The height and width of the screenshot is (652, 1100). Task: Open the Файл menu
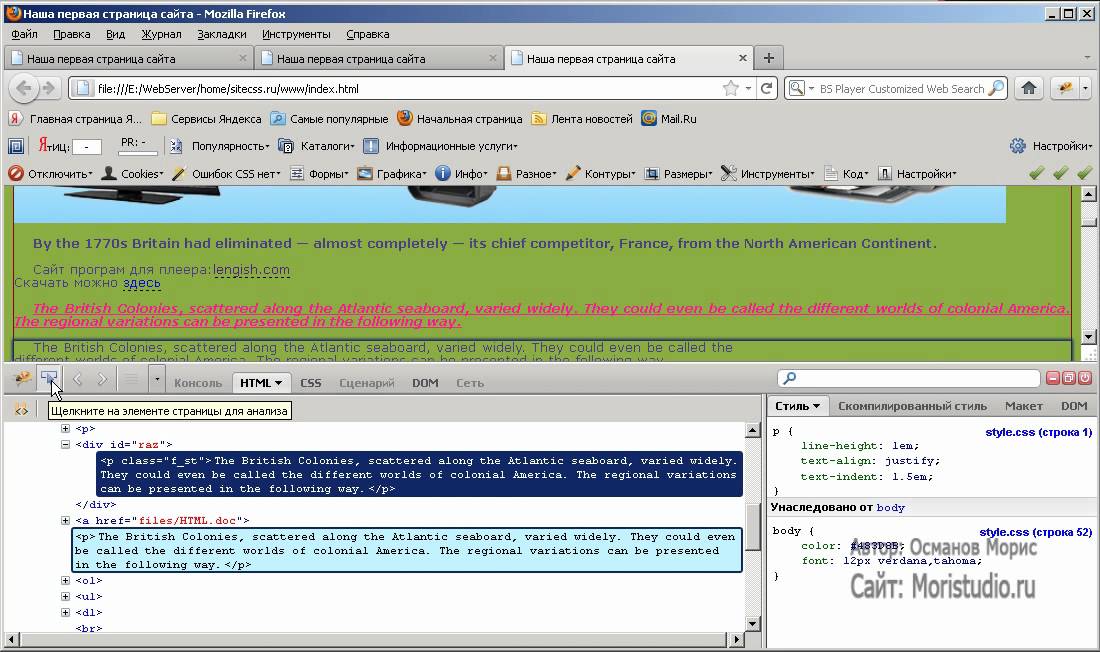[25, 34]
